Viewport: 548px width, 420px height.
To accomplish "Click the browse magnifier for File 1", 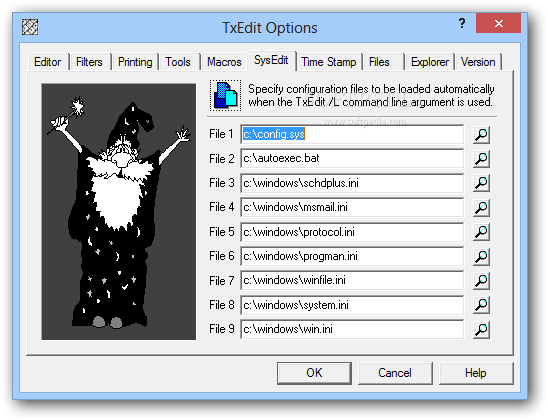I will tap(481, 135).
